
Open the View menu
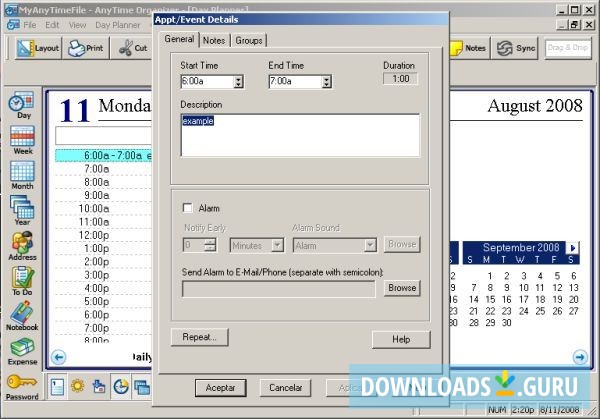click(77, 25)
